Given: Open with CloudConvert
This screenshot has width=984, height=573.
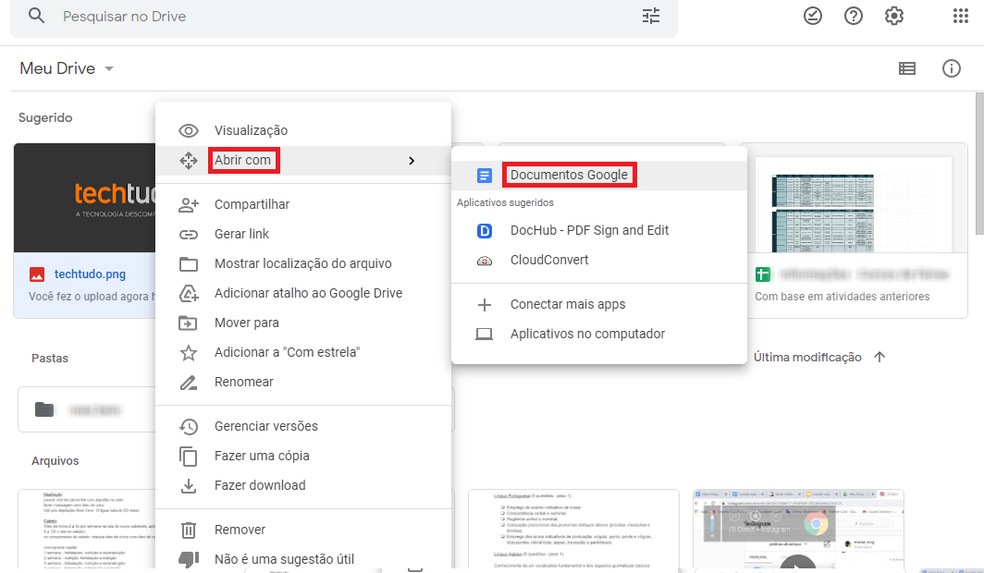Looking at the screenshot, I should pyautogui.click(x=599, y=260).
